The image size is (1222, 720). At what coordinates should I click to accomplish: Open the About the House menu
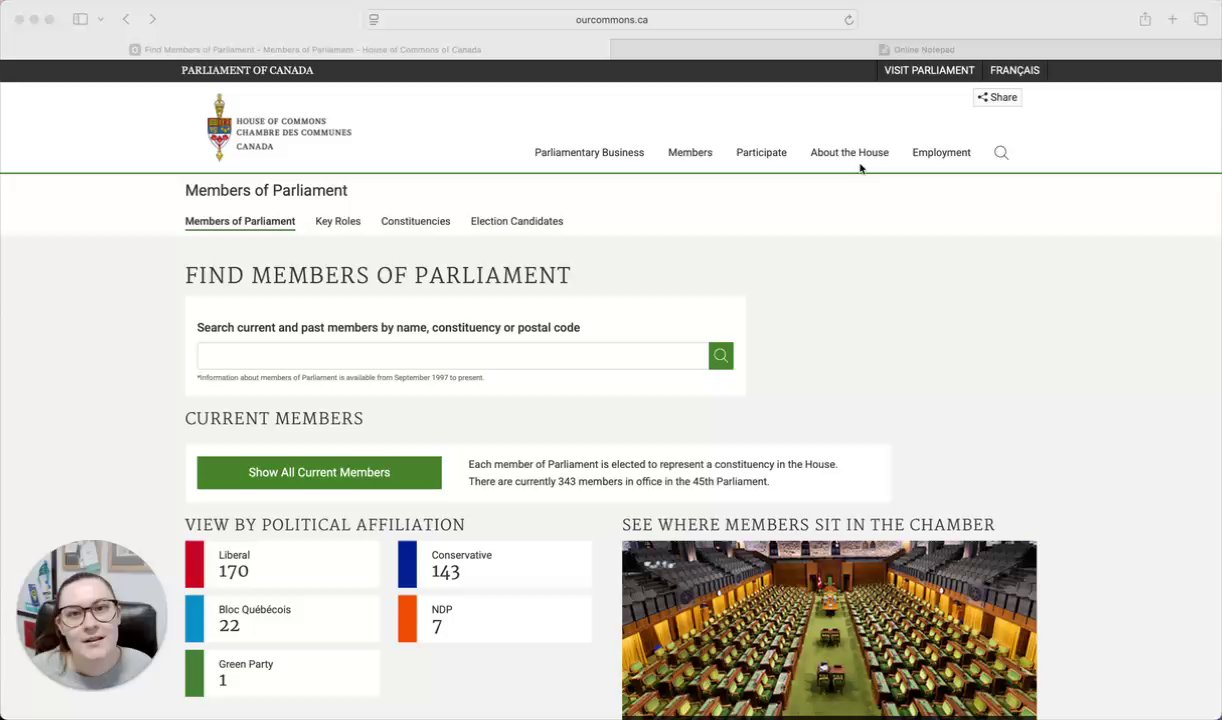pos(849,152)
